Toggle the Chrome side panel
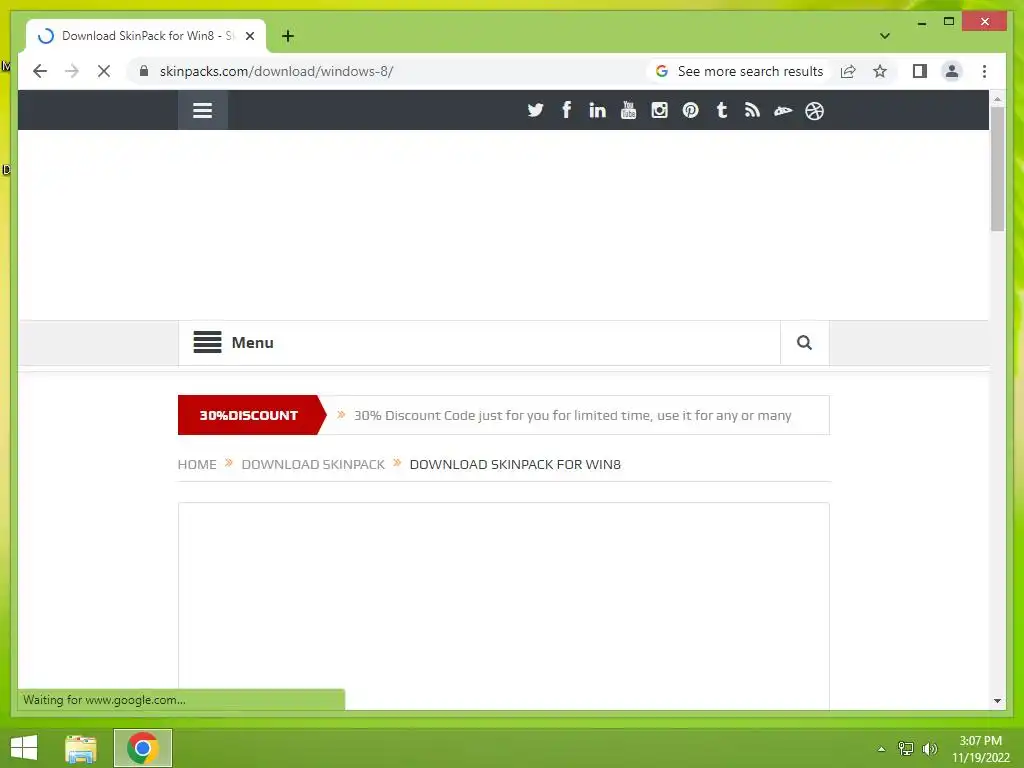This screenshot has width=1024, height=768. coord(920,71)
